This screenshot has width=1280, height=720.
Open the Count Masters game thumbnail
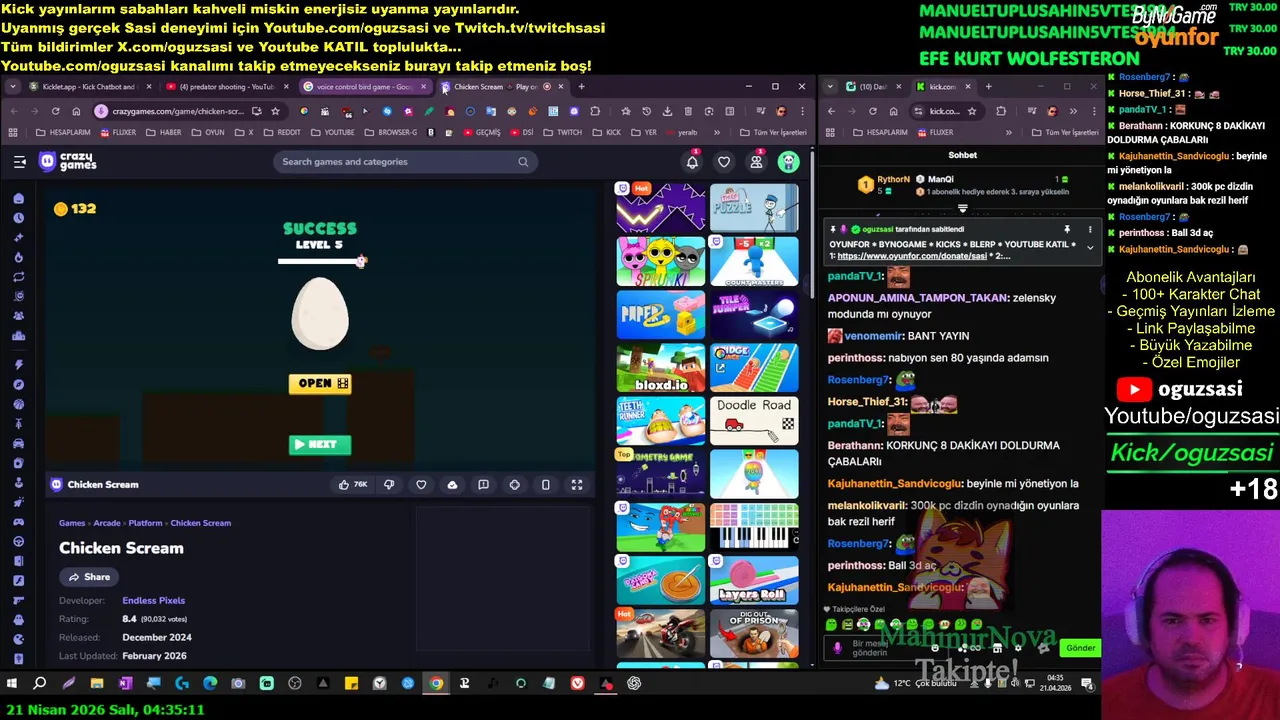coord(754,262)
